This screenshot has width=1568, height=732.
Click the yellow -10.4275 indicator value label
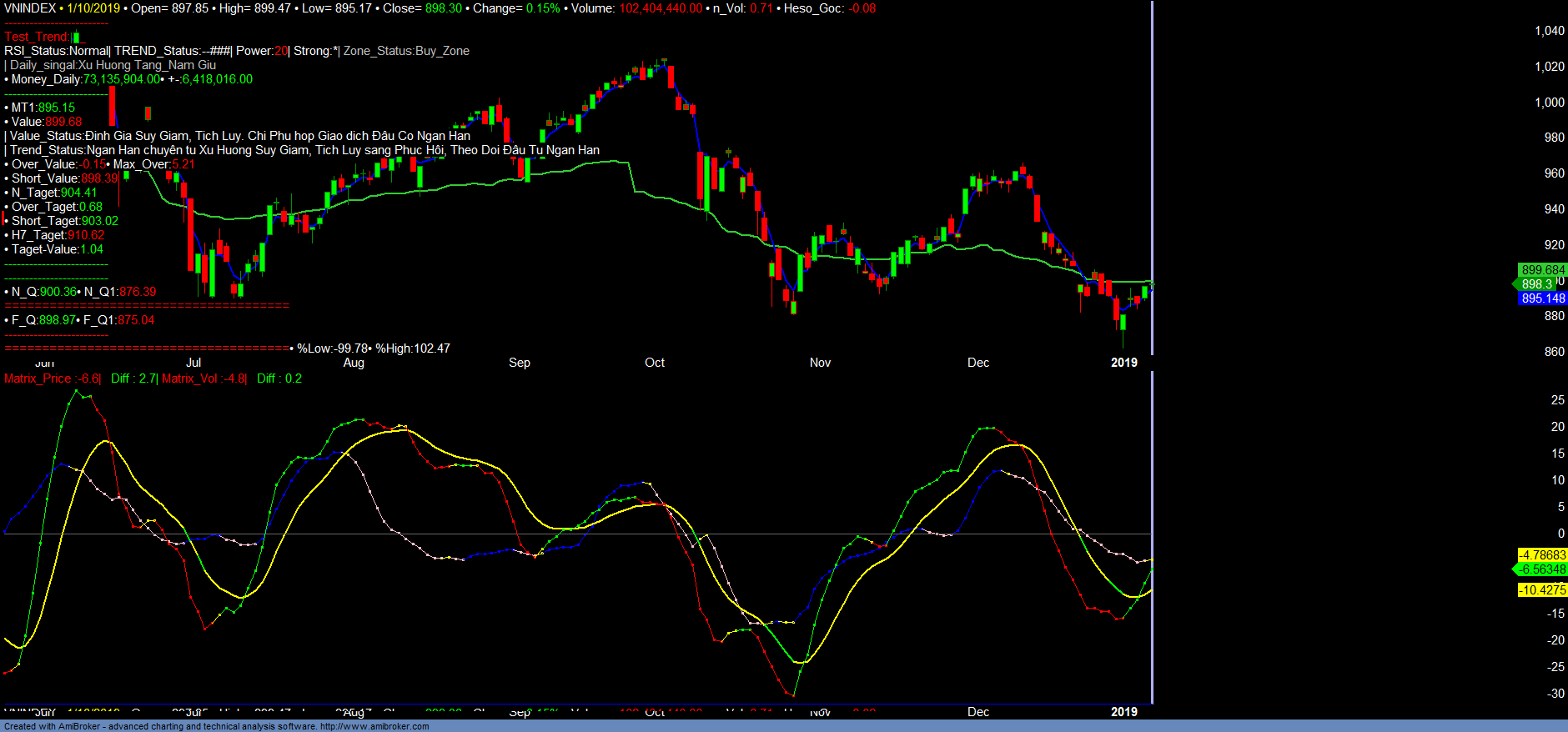click(x=1542, y=590)
